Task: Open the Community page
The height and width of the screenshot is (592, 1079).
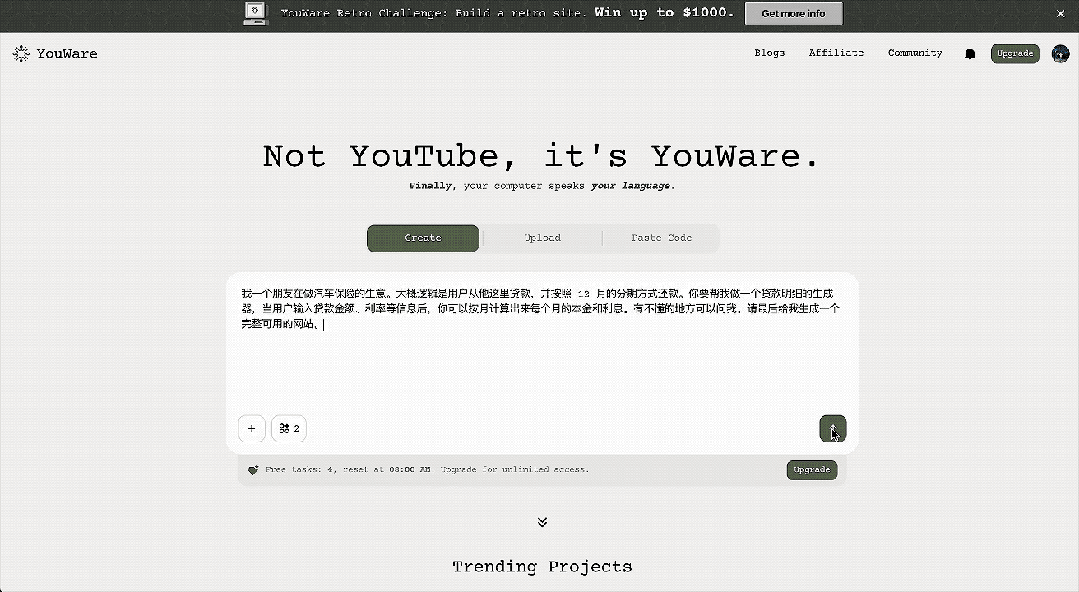Action: pos(914,53)
